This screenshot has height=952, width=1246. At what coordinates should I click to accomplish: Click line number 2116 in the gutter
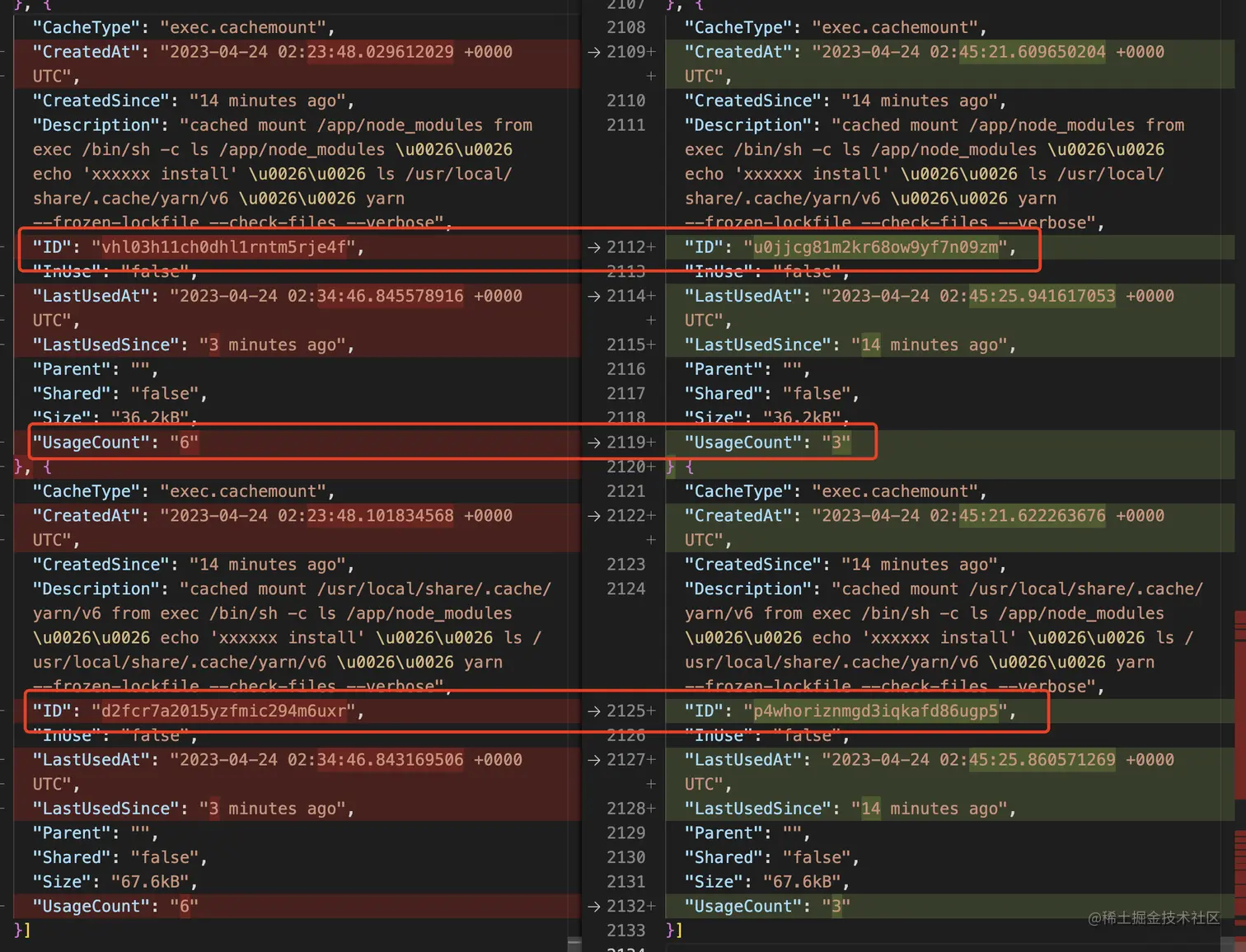[x=626, y=369]
